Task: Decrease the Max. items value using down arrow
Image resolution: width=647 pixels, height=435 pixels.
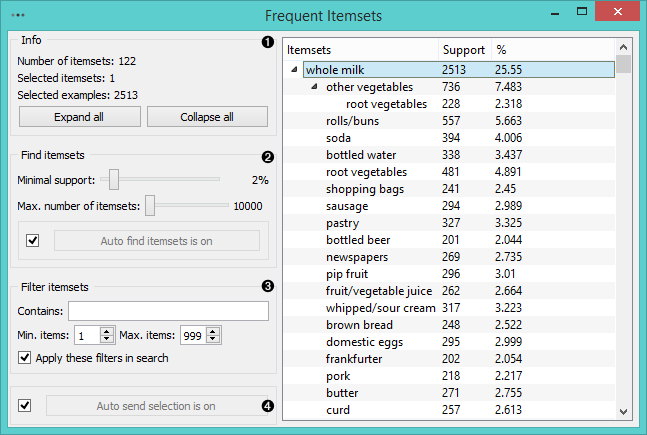Action: coord(213,339)
